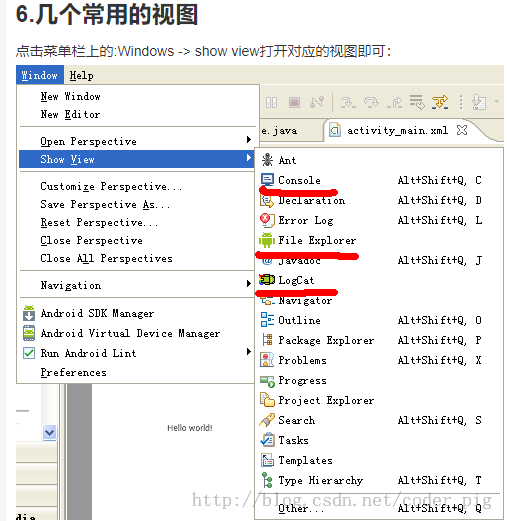Expand the Navigation submenu arrow

tap(248, 284)
